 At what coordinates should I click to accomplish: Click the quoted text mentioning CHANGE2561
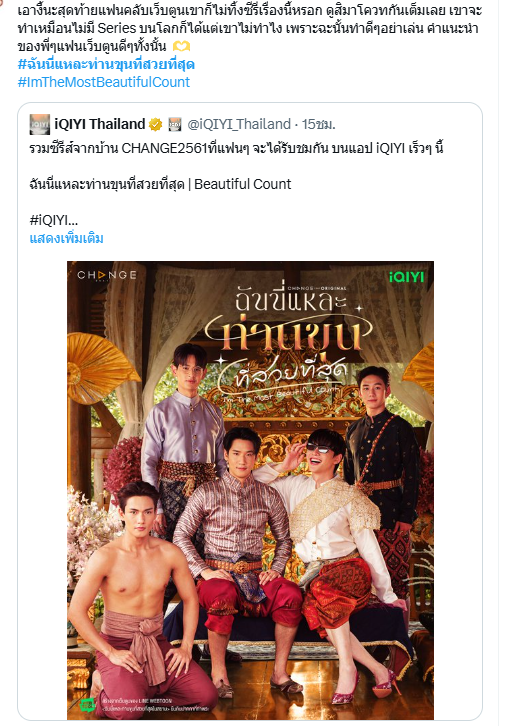(x=237, y=148)
